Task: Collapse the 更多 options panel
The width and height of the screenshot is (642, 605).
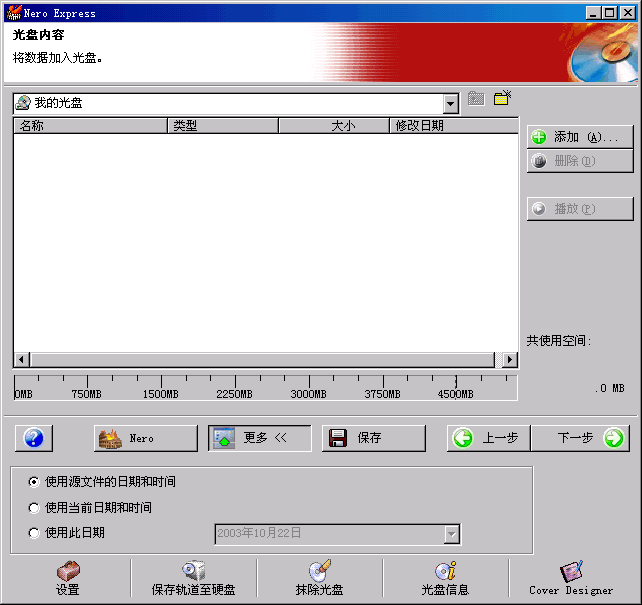Action: [x=259, y=438]
